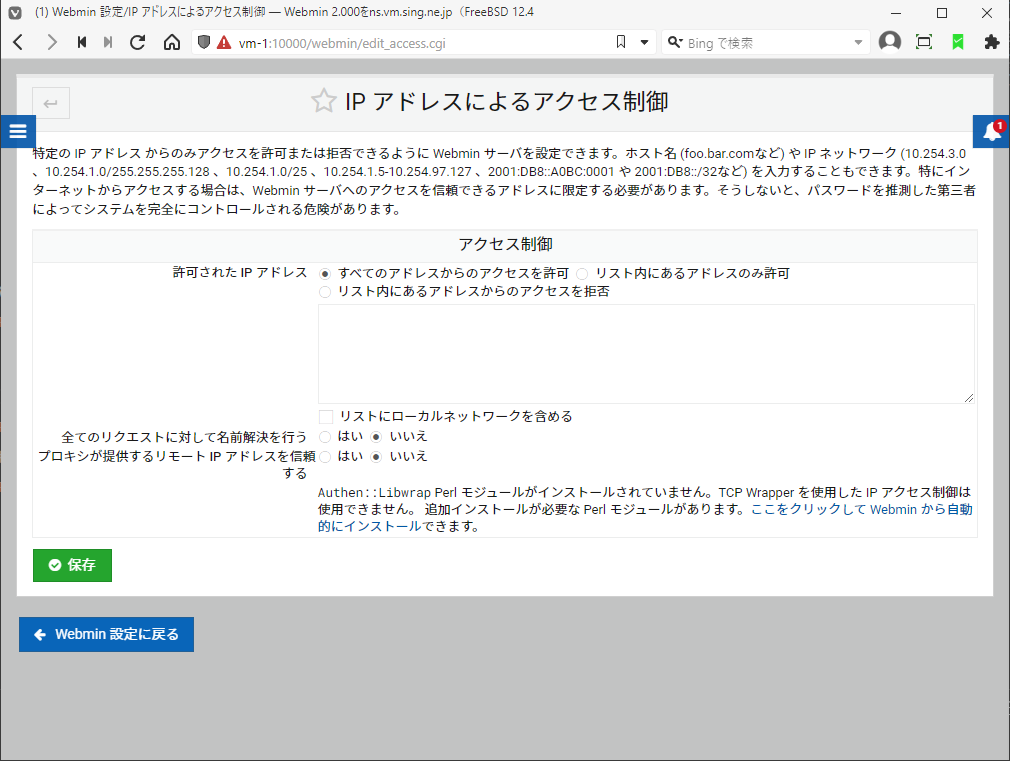The image size is (1010, 761).
Task: Select いいえ for name resolution
Action: pyautogui.click(x=376, y=437)
